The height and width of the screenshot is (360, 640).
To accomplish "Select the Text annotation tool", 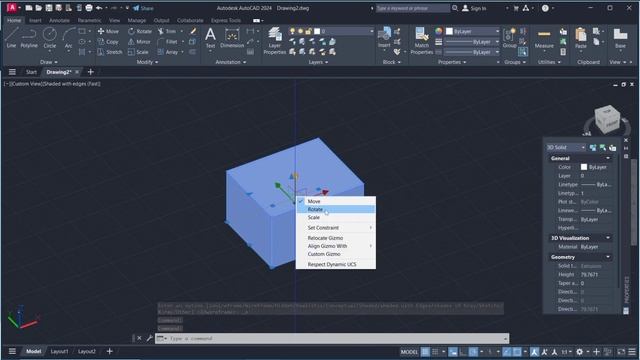I will (210, 38).
